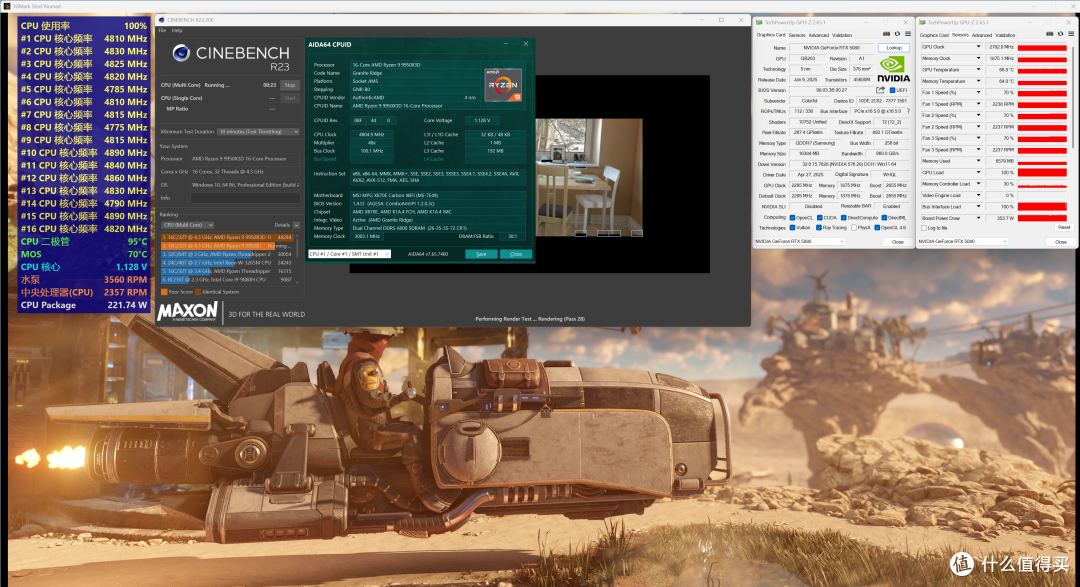Click the Bus Interface question mark icon
The height and width of the screenshot is (587, 1080).
coord(908,111)
